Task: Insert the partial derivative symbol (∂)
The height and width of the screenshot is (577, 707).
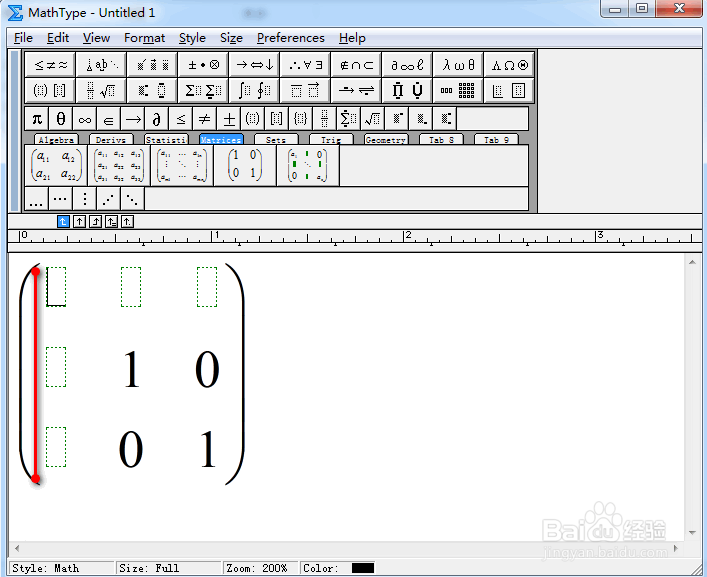Action: pyautogui.click(x=156, y=119)
